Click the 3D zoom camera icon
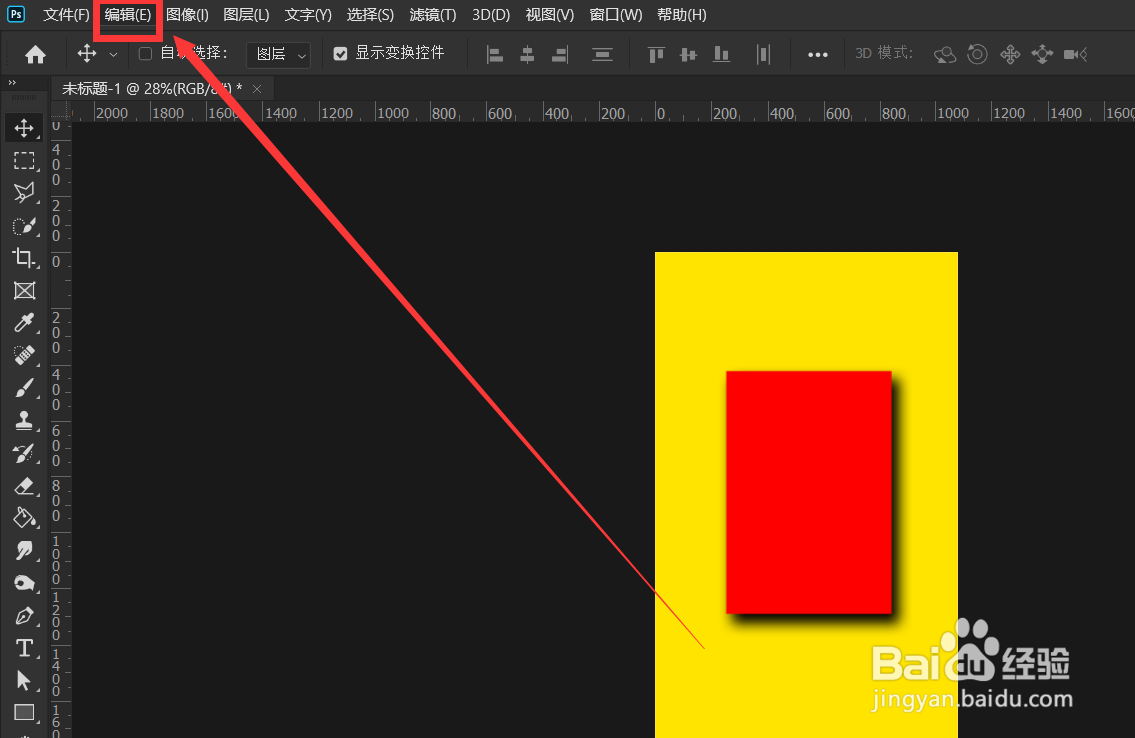The image size is (1135, 738). (1076, 54)
